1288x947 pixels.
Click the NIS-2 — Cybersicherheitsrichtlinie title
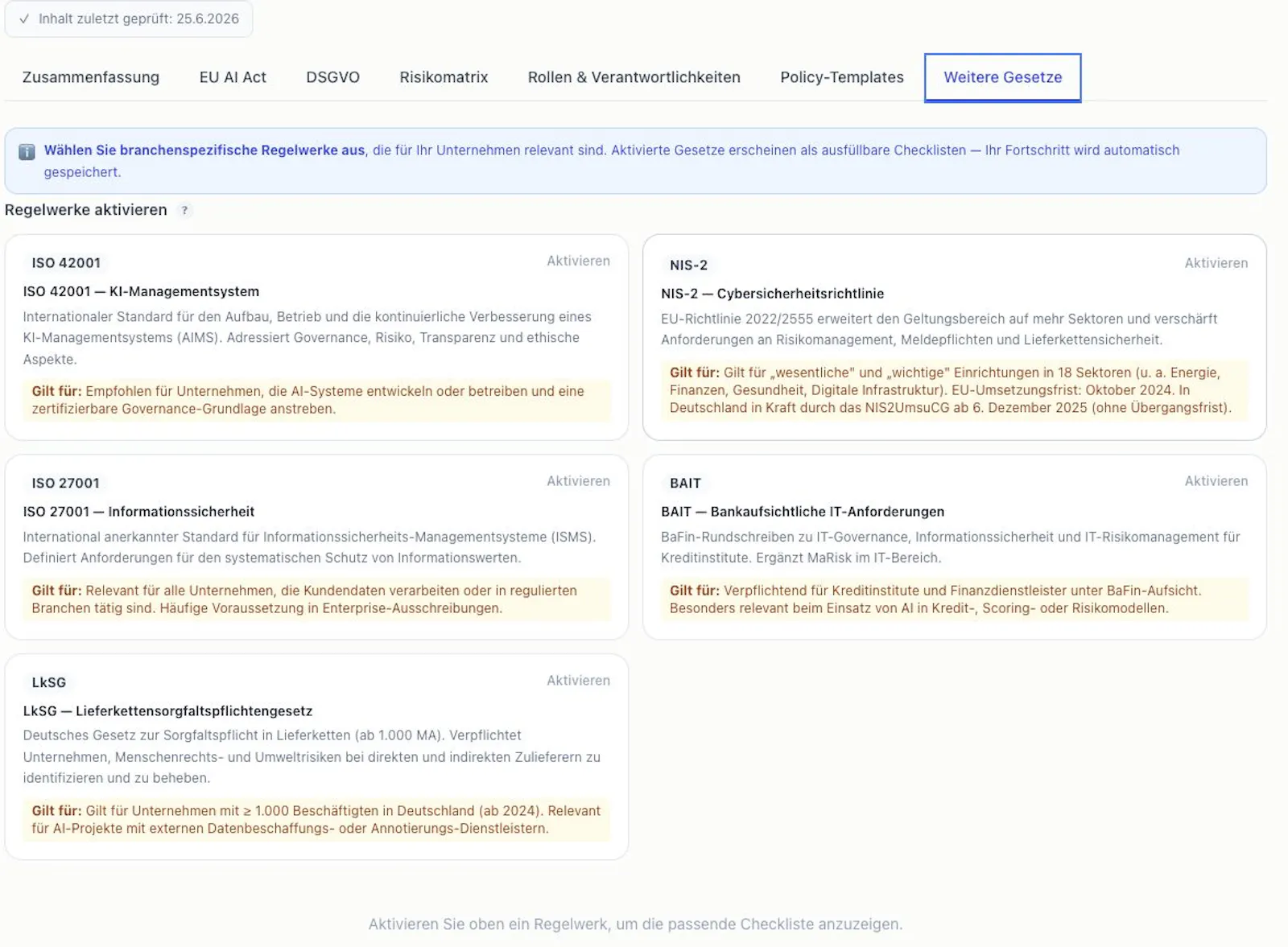click(772, 294)
